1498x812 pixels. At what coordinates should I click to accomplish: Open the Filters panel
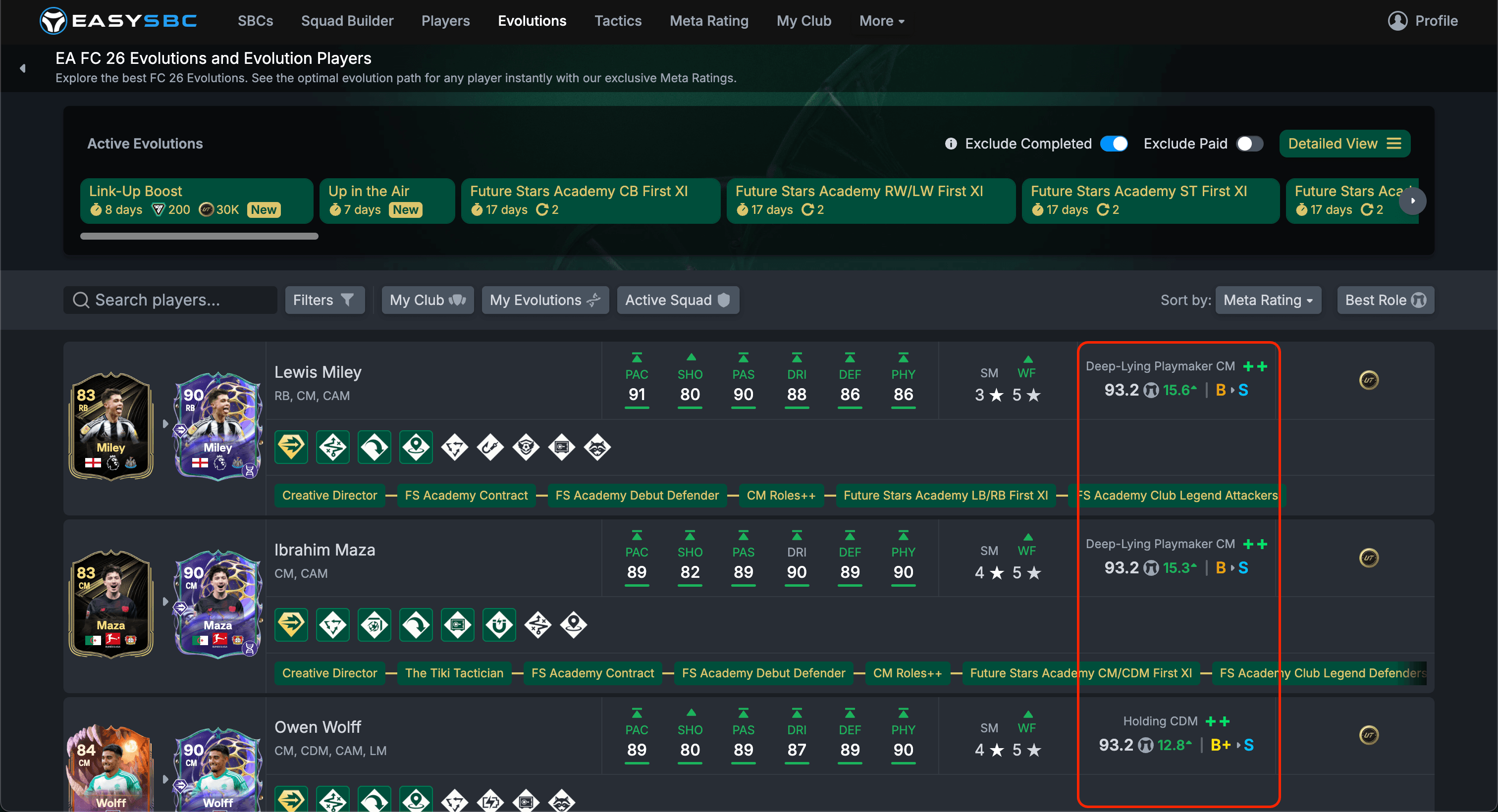(x=324, y=300)
